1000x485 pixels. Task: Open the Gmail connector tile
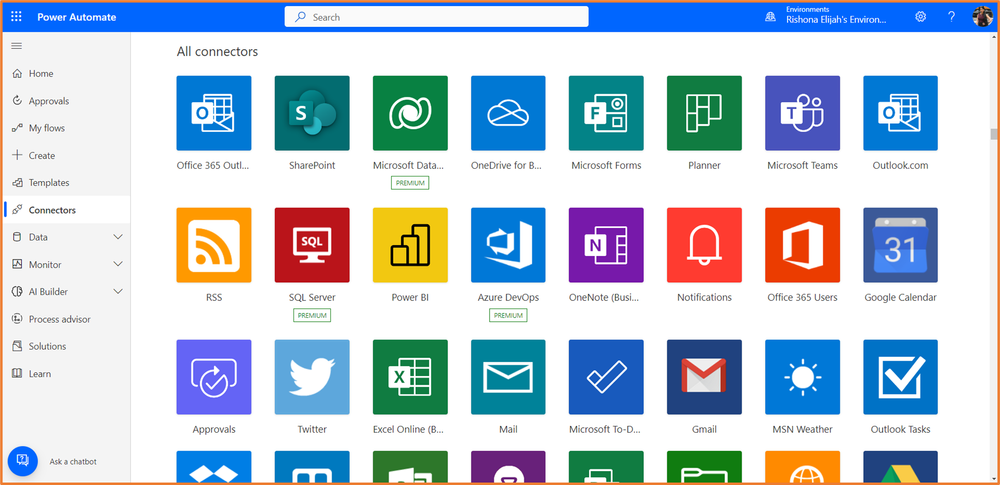click(704, 377)
